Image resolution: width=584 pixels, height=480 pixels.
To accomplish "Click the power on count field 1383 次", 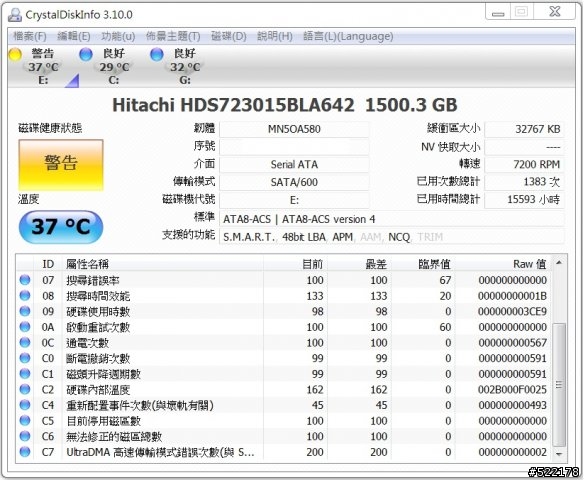I will pyautogui.click(x=524, y=182).
